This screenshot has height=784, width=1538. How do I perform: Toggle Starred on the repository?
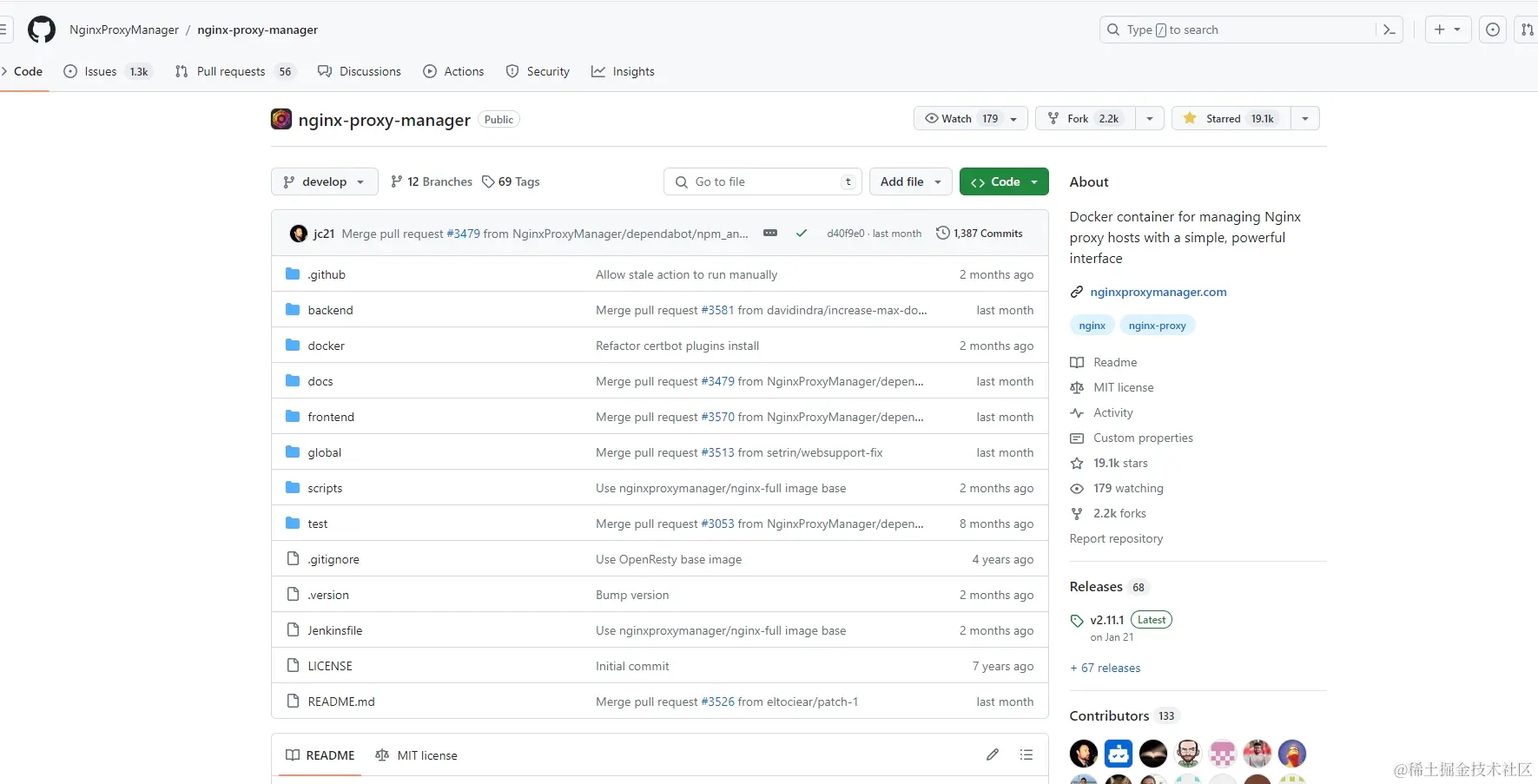coord(1231,119)
